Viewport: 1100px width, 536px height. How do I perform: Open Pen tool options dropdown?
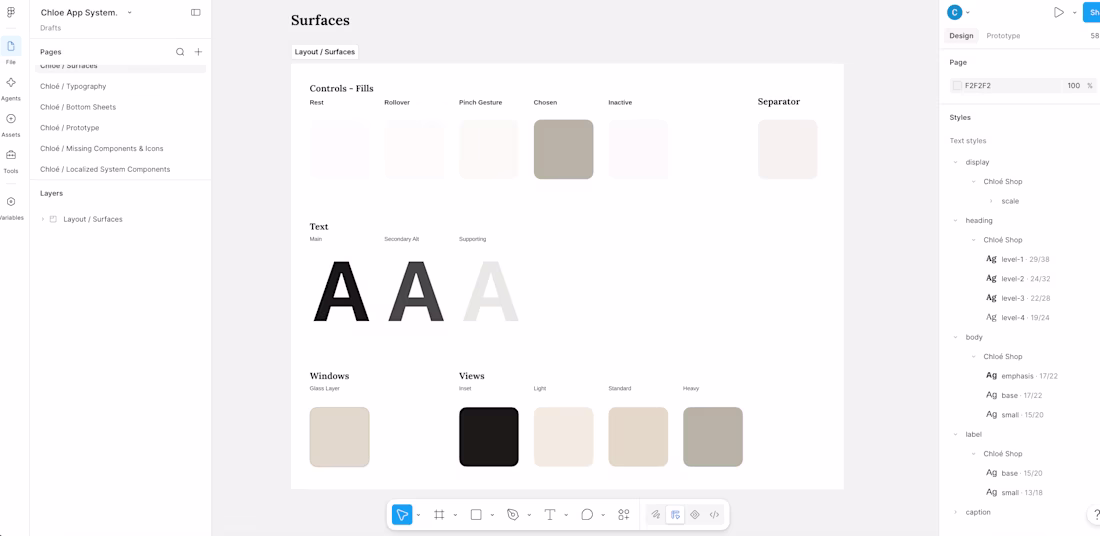point(529,515)
